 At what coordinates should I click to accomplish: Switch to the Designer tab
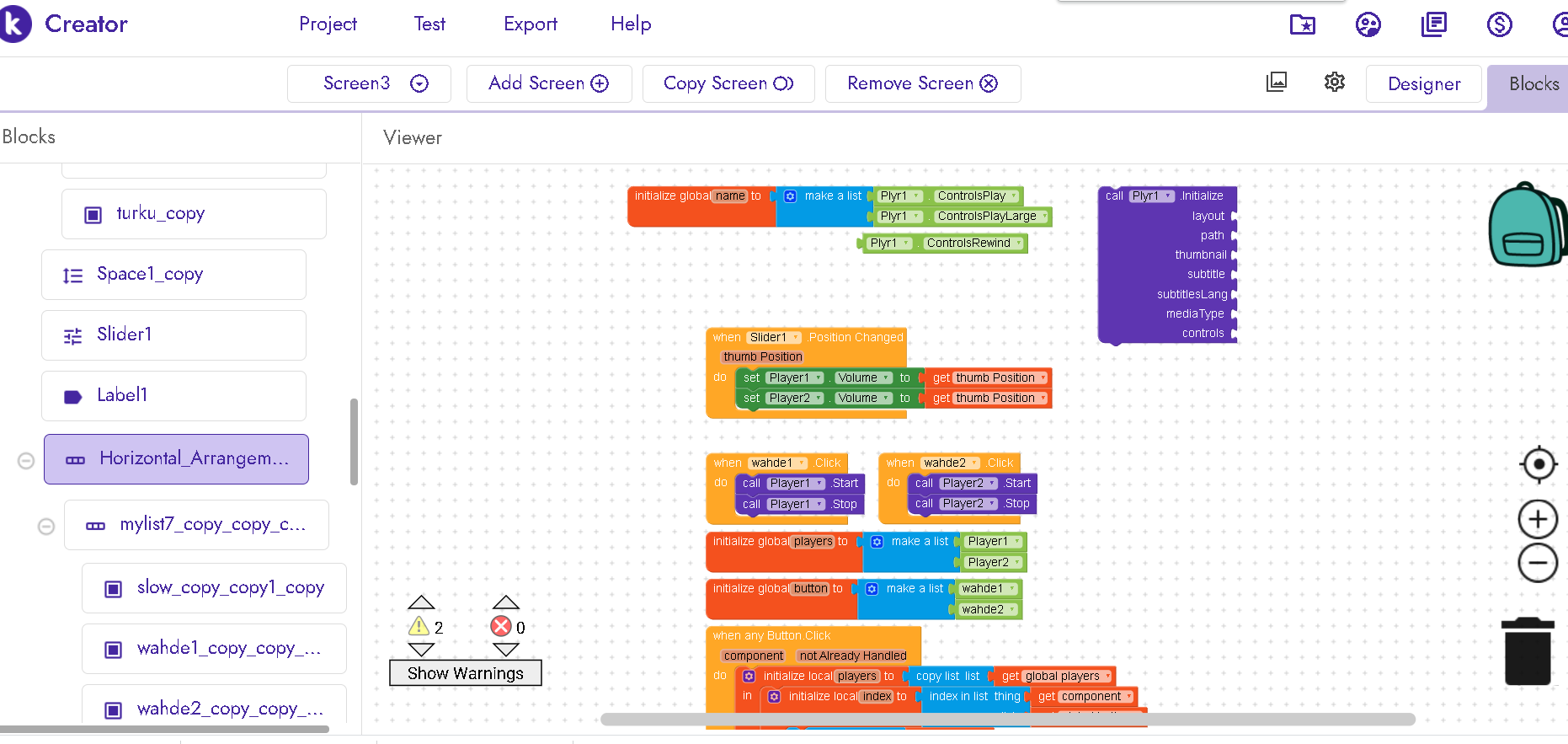pos(1423,84)
